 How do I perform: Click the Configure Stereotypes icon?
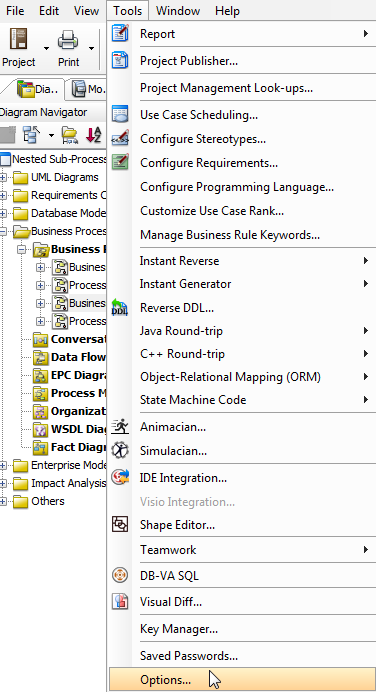[120, 138]
